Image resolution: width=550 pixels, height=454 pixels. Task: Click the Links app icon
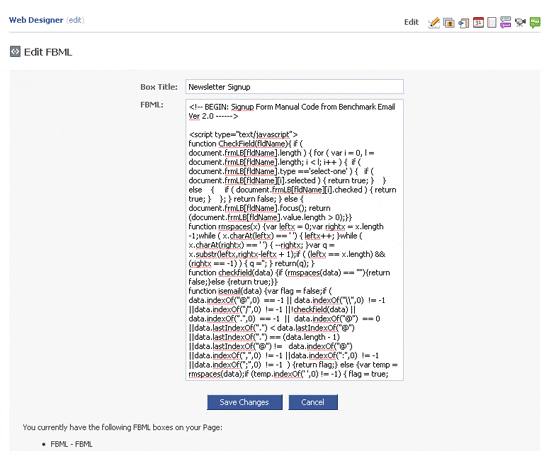464,23
